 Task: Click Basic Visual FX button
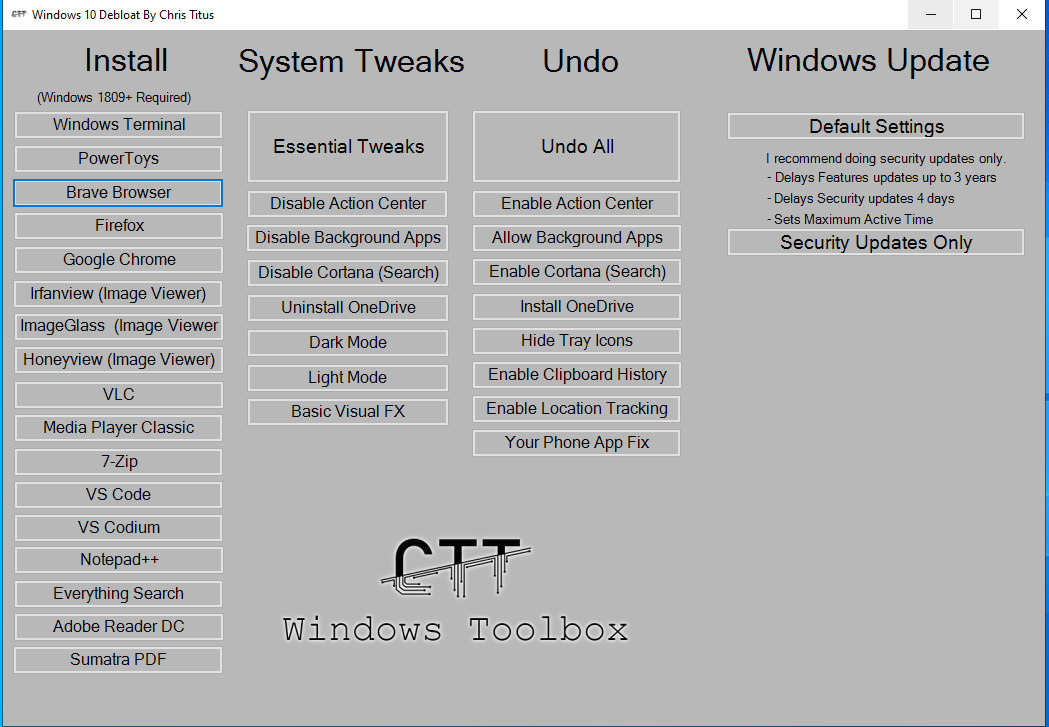[x=348, y=412]
